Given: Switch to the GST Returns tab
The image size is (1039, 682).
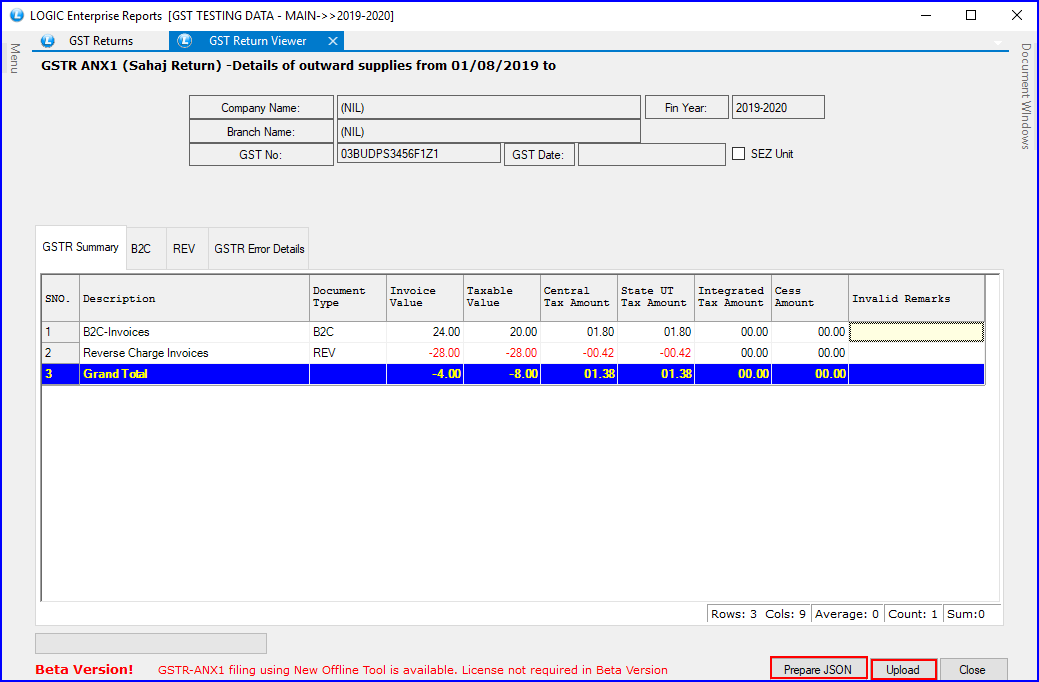Looking at the screenshot, I should (x=101, y=41).
